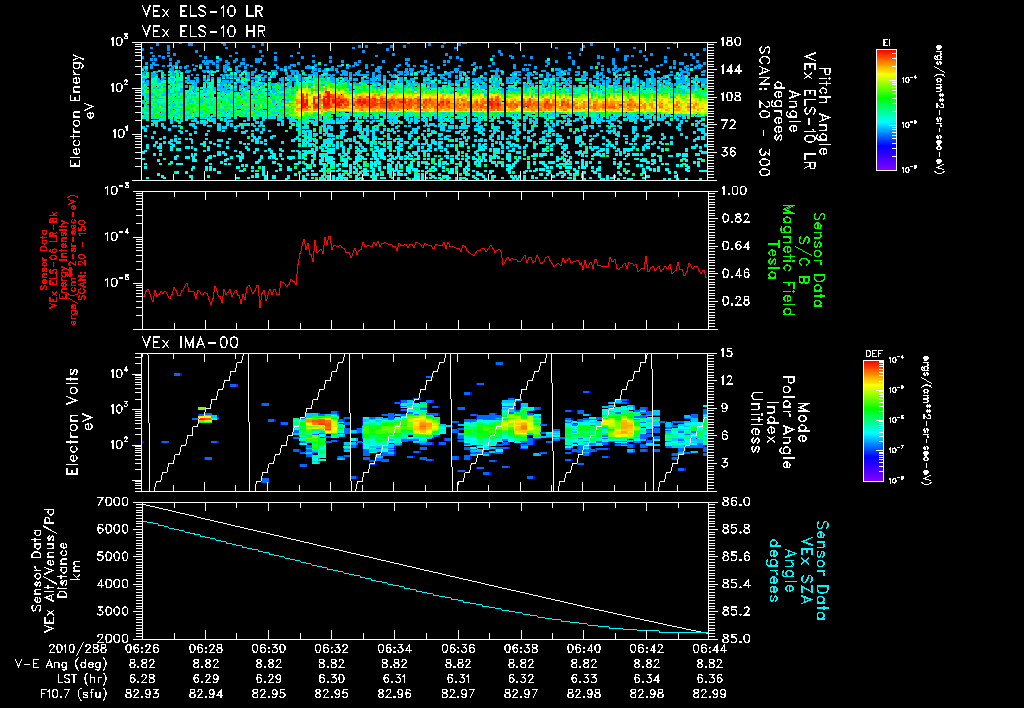Click time tick '06:30'
Image resolution: width=1024 pixels, height=708 pixels.
(268, 649)
